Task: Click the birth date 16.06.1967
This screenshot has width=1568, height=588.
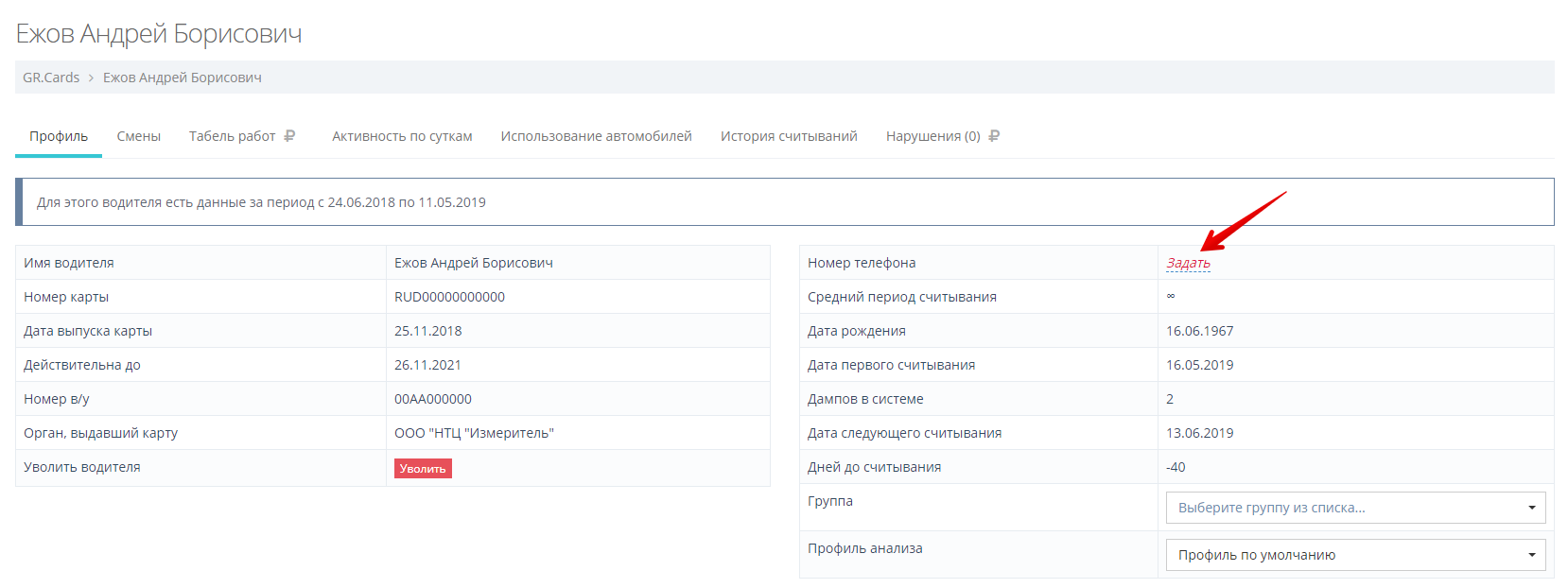Action: [1200, 331]
